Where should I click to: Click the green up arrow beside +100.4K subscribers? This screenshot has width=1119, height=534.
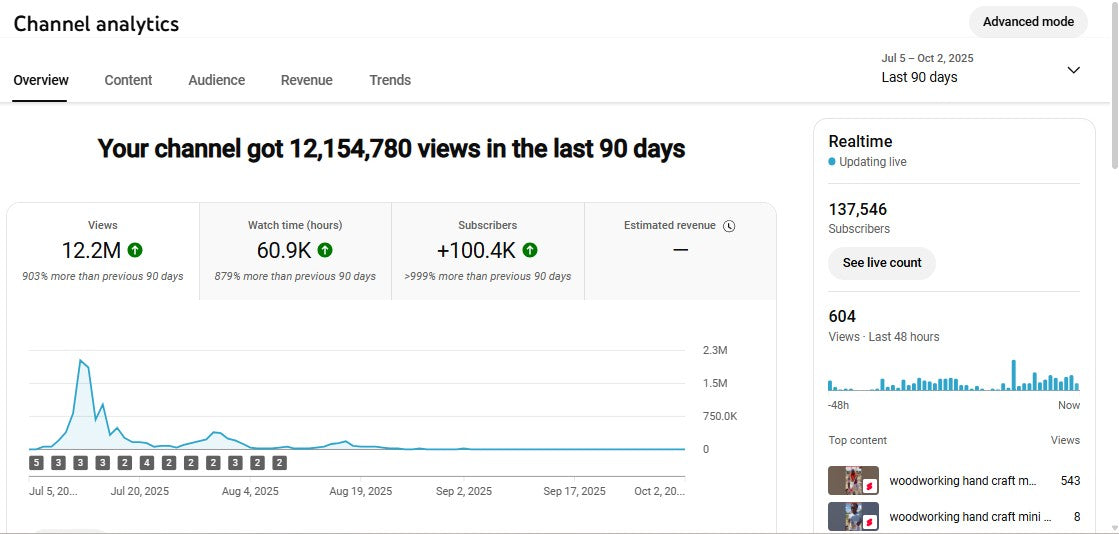point(530,250)
